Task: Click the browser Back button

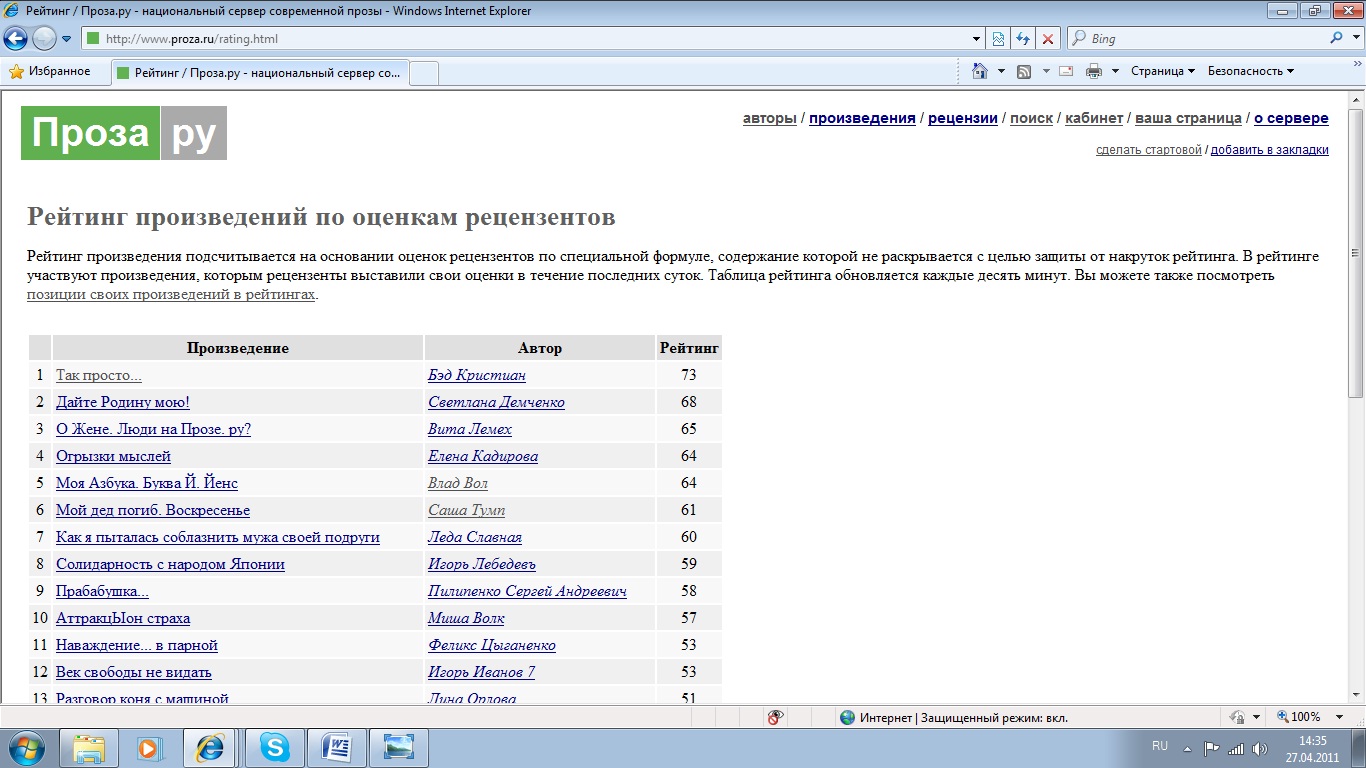Action: (x=16, y=39)
